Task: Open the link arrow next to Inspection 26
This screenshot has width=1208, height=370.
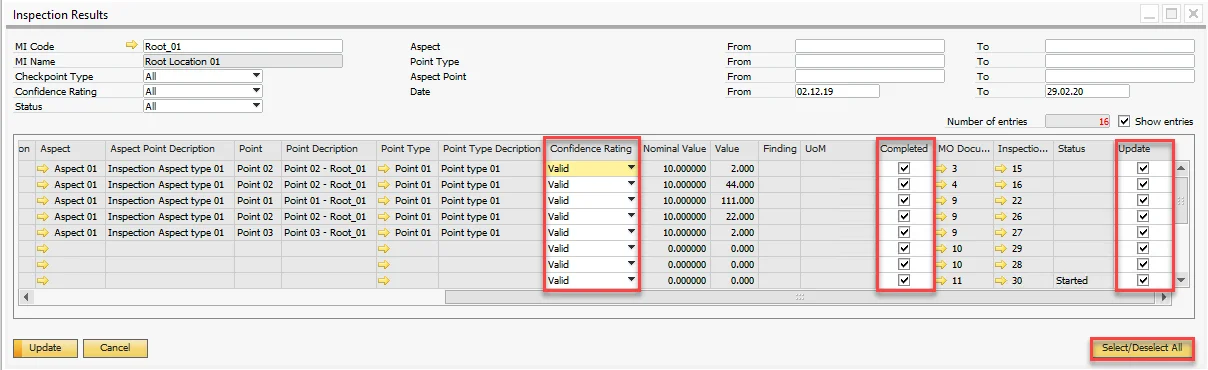Action: tap(1001, 217)
